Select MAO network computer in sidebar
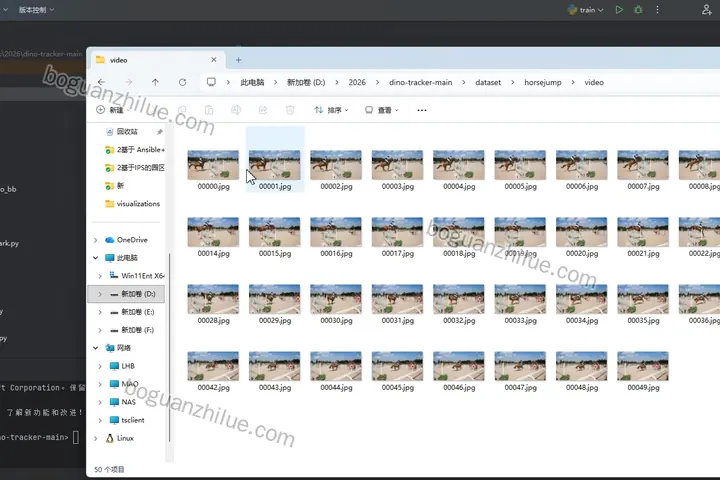This screenshot has width=720, height=480. pos(124,384)
